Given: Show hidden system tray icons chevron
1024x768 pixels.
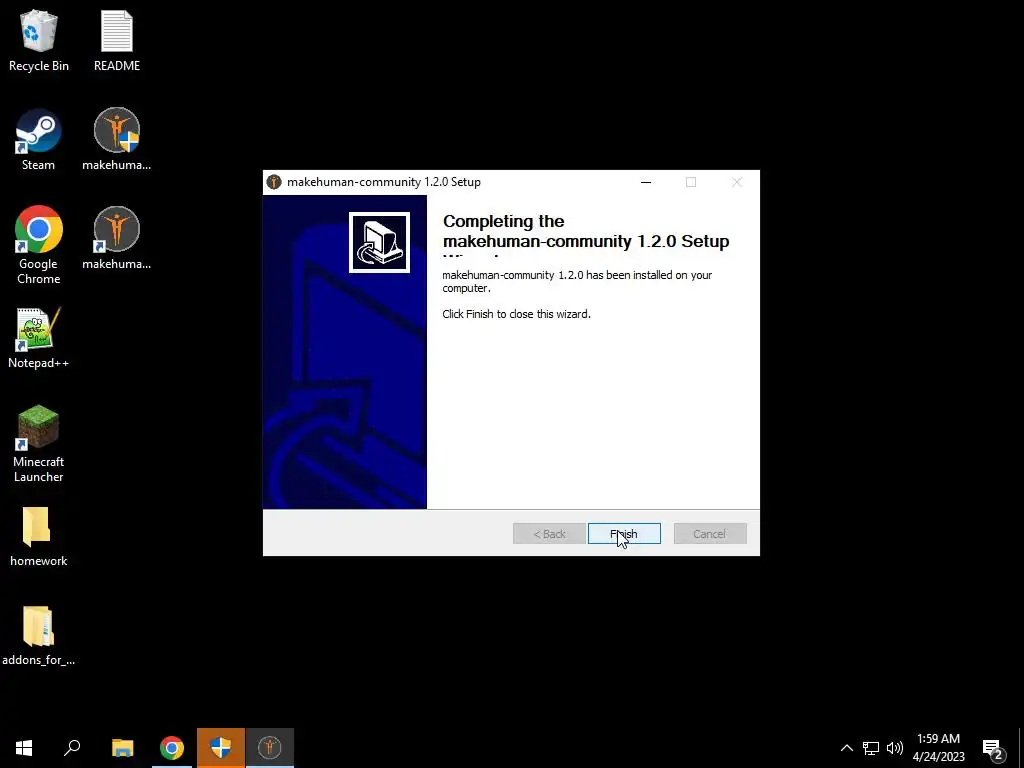Looking at the screenshot, I should click(x=846, y=748).
